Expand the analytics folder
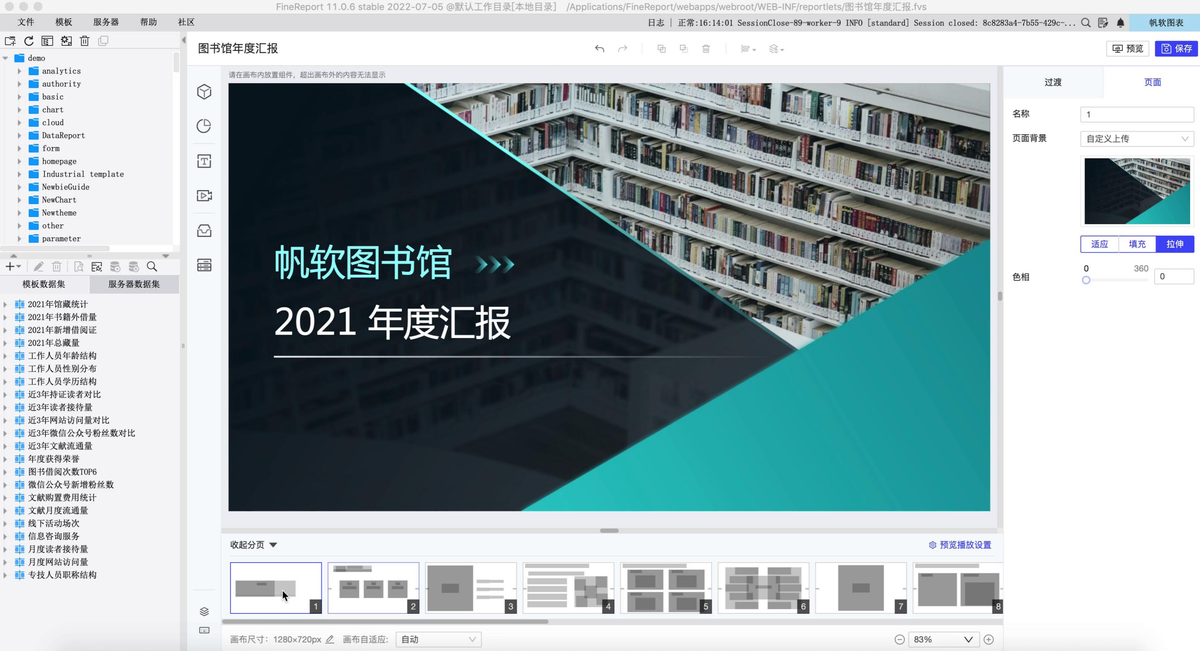Image resolution: width=1200 pixels, height=651 pixels. coord(20,71)
